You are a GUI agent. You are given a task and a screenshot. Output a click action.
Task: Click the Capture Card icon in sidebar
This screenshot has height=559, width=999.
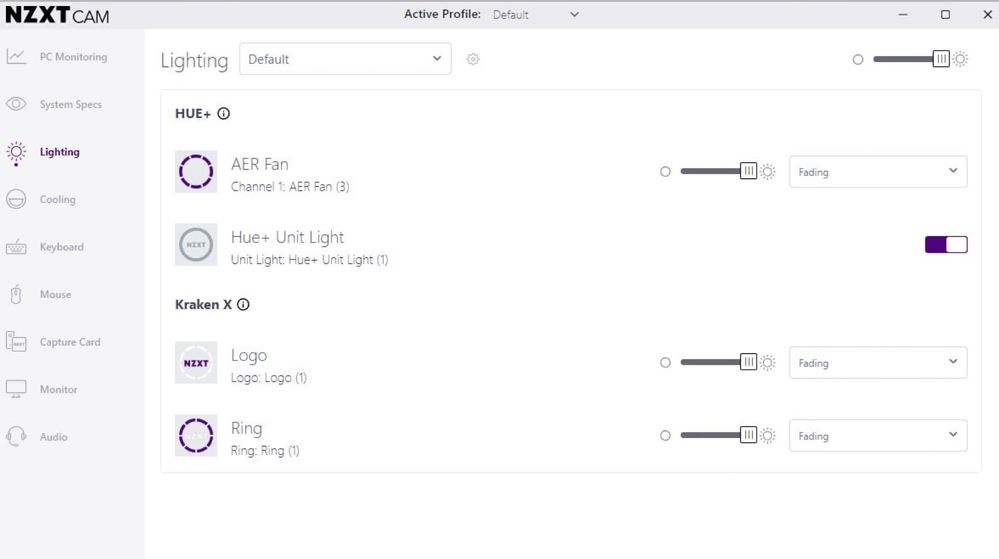tap(16, 342)
